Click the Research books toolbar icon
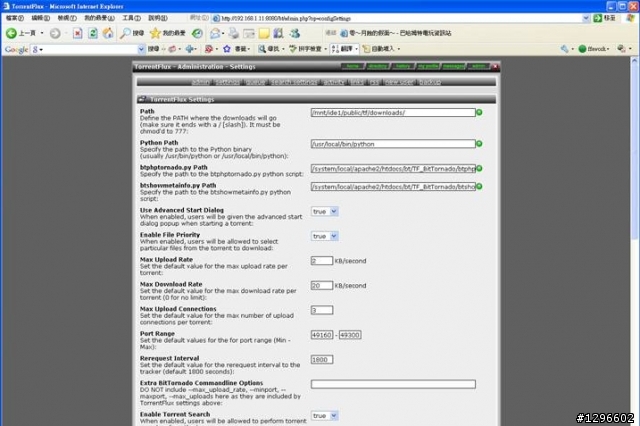The height and width of the screenshot is (426, 640). [279, 33]
